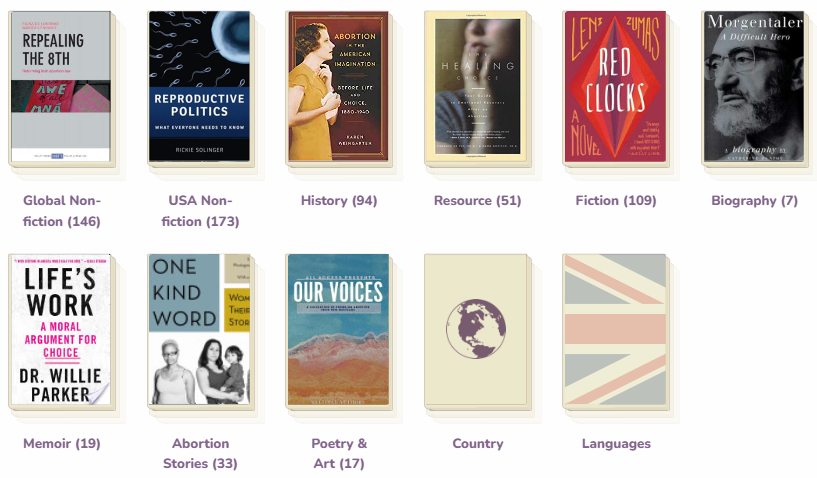Browse the History (94) category

339,201
